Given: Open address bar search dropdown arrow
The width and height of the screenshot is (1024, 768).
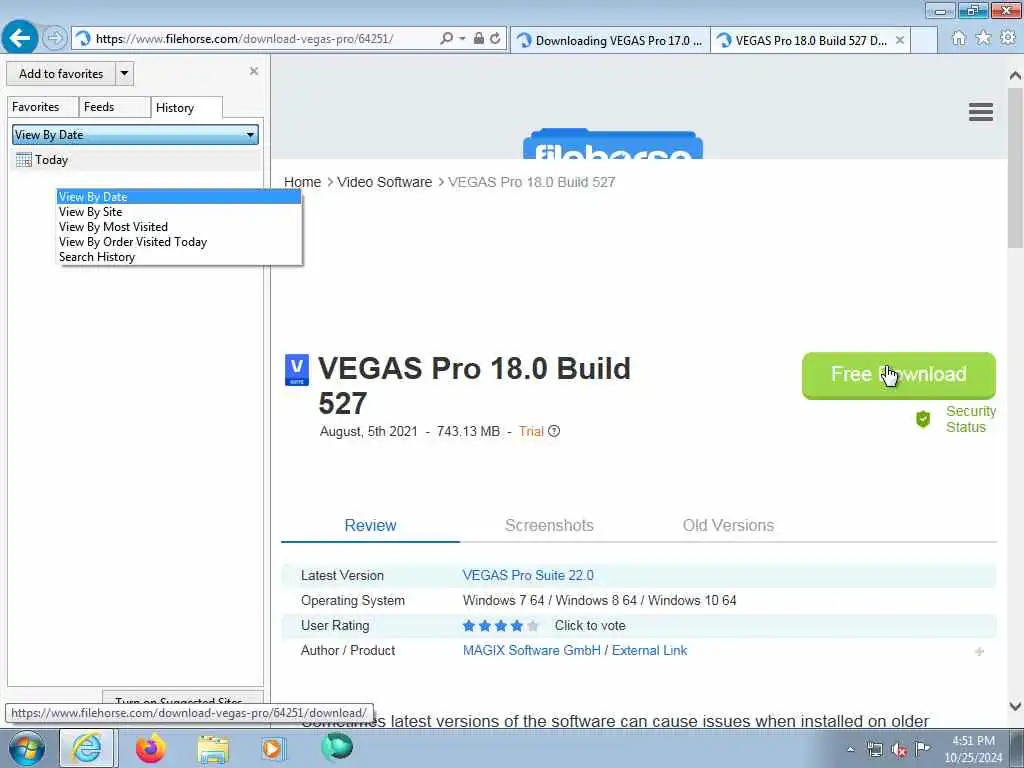Looking at the screenshot, I should point(462,39).
